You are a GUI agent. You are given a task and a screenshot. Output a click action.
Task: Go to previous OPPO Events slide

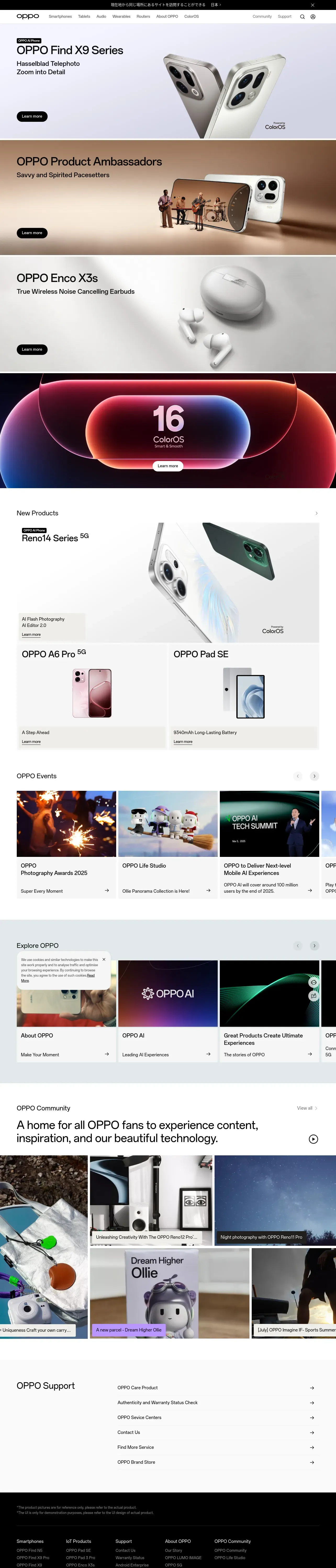tap(298, 776)
